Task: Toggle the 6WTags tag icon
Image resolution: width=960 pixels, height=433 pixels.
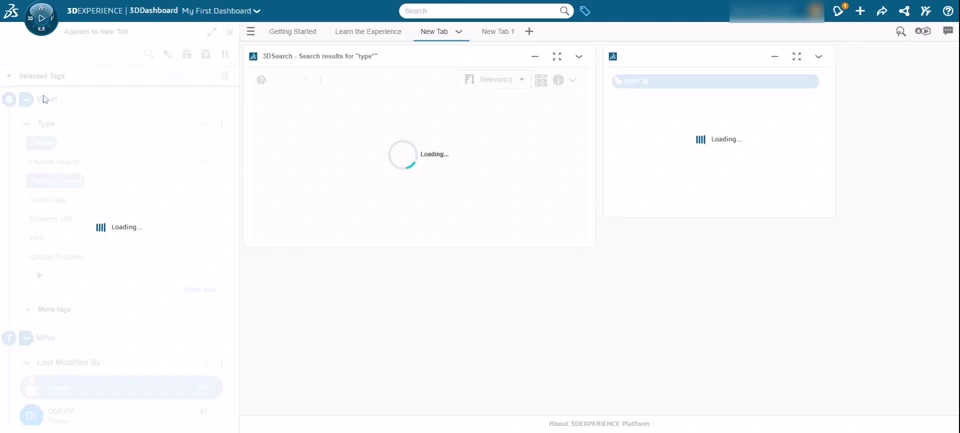Action: (x=585, y=11)
